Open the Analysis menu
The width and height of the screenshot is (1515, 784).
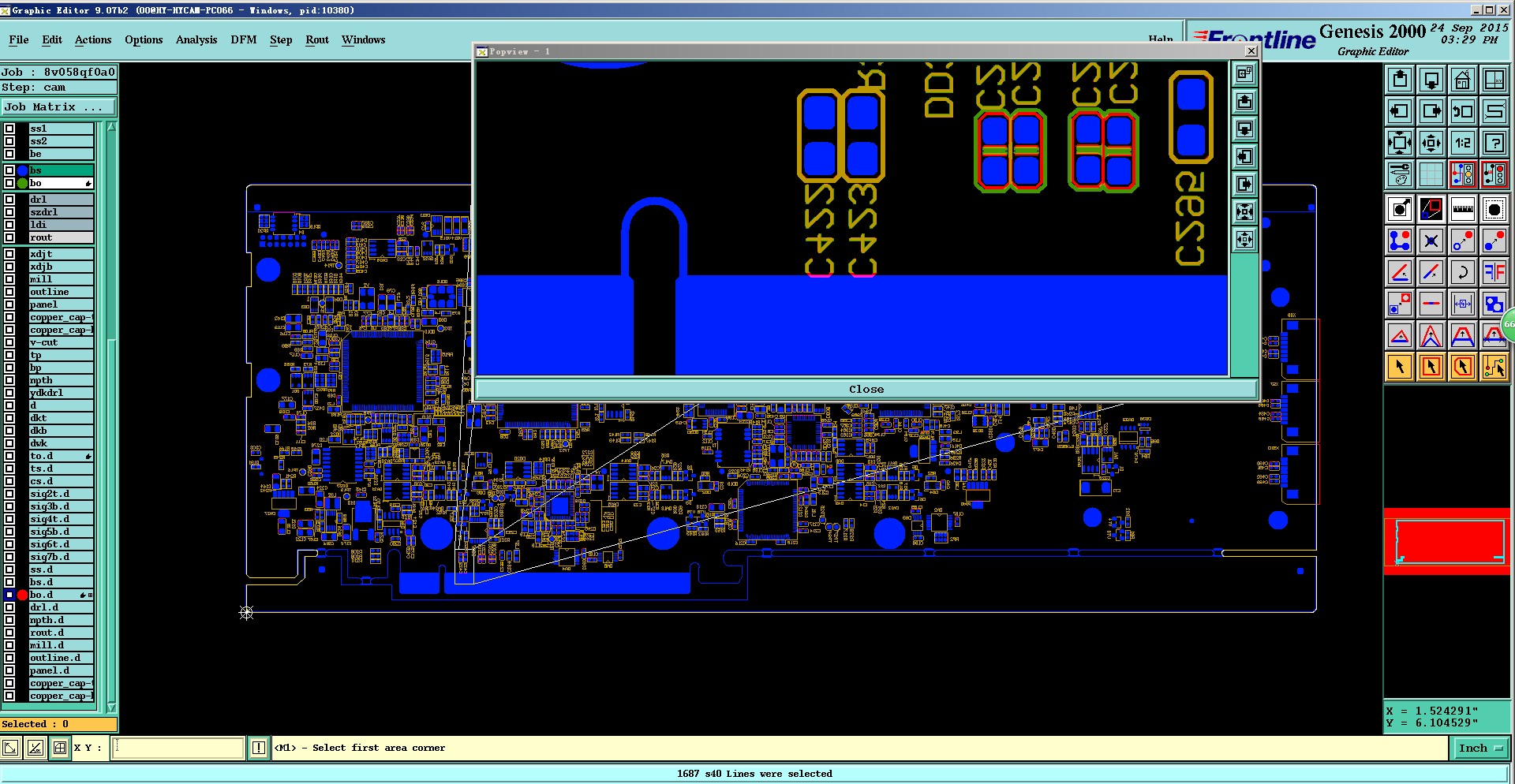coord(196,39)
